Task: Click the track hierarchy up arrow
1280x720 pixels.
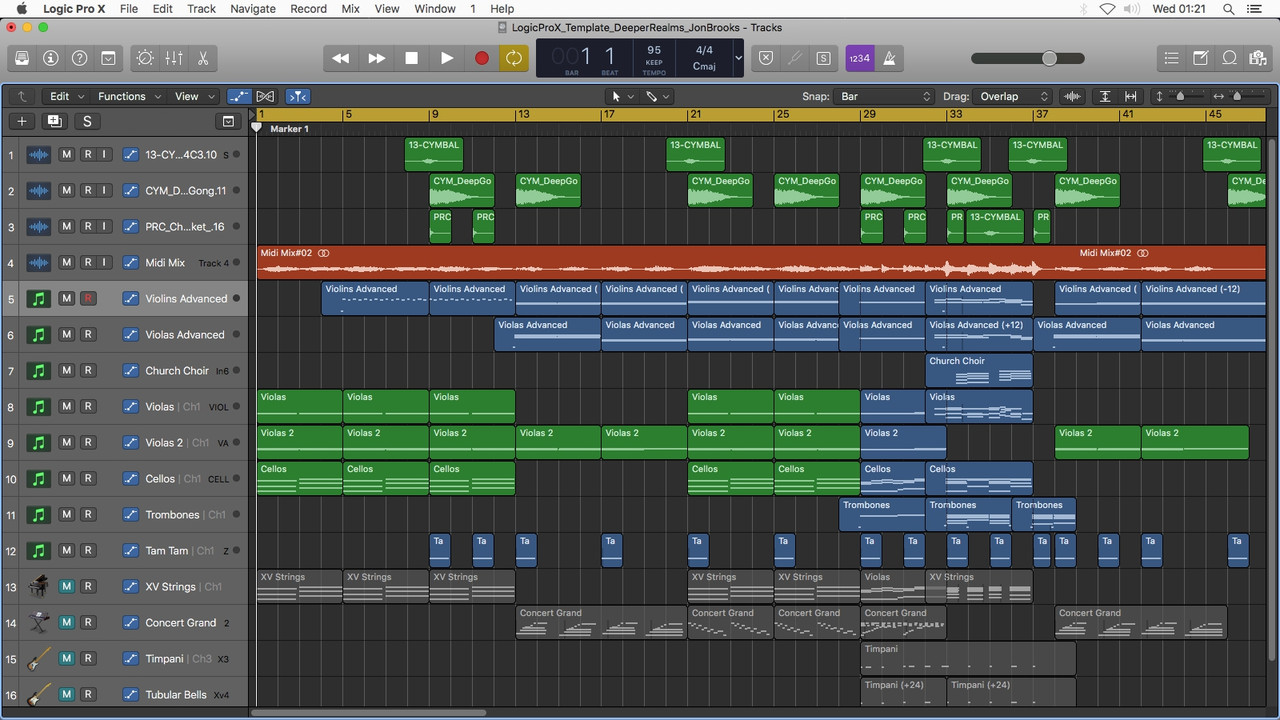Action: coord(21,96)
